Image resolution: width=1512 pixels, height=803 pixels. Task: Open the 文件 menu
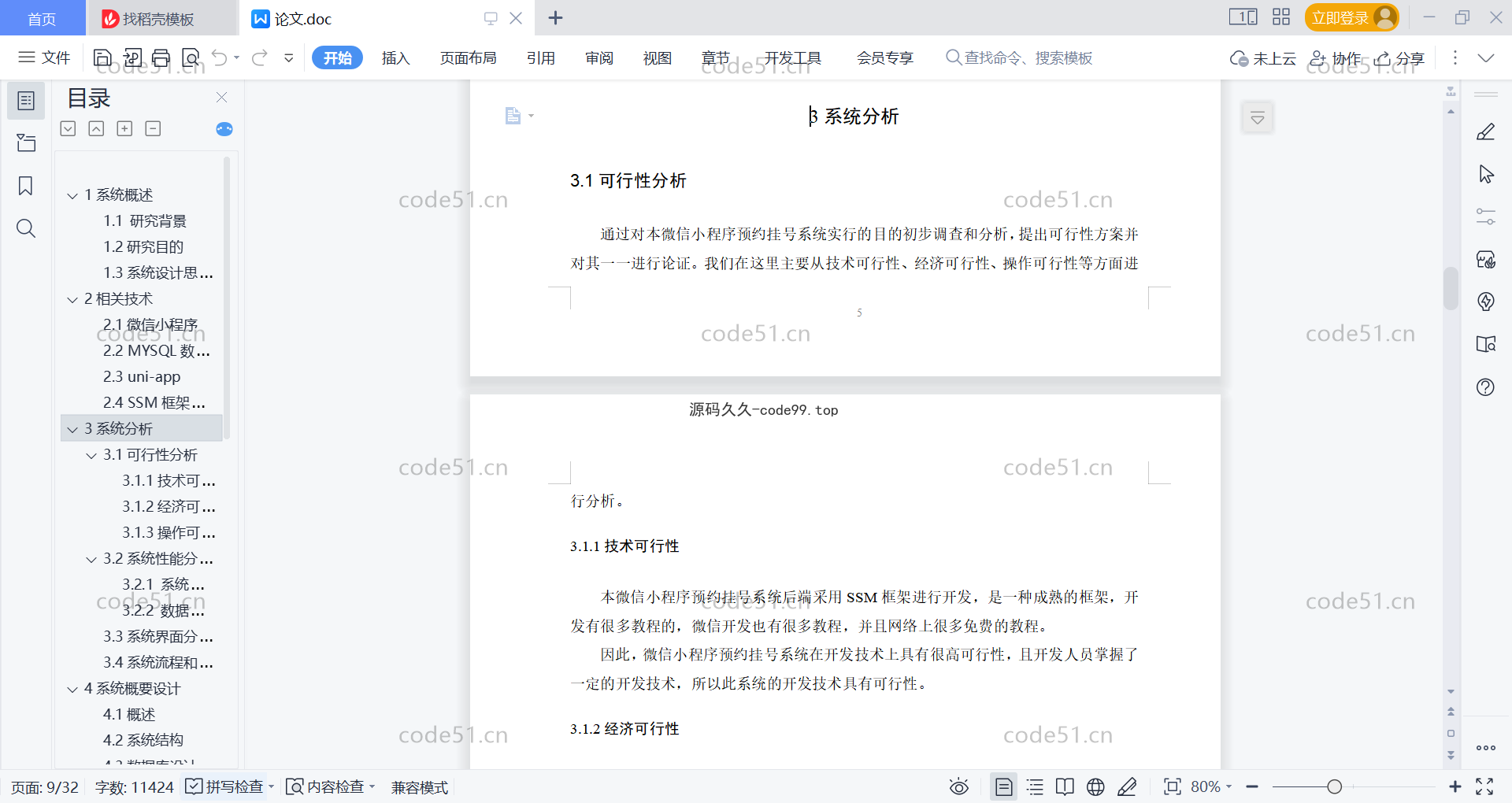pyautogui.click(x=45, y=57)
